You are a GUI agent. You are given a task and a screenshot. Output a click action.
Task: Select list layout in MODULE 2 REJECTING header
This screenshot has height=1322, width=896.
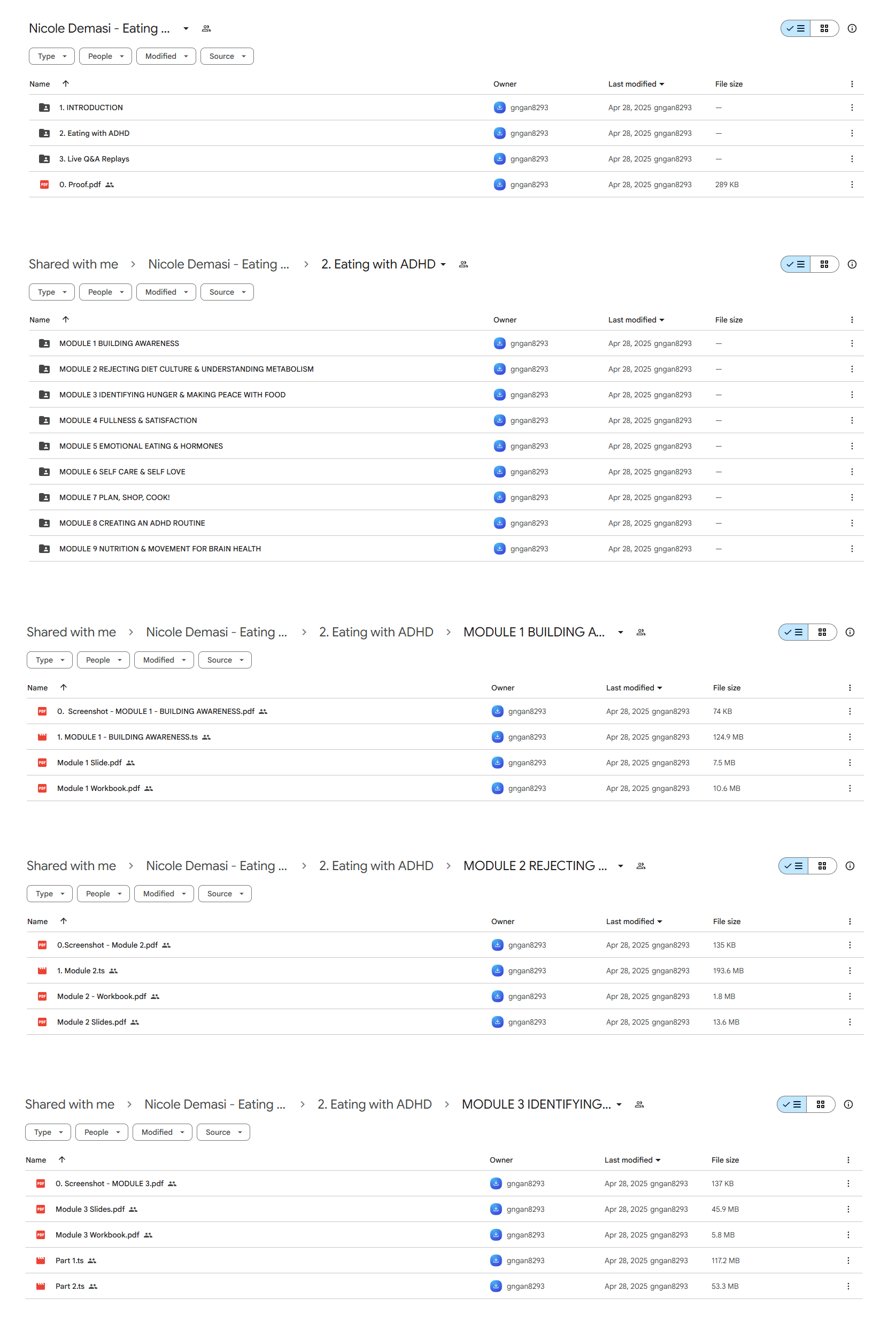pos(793,866)
